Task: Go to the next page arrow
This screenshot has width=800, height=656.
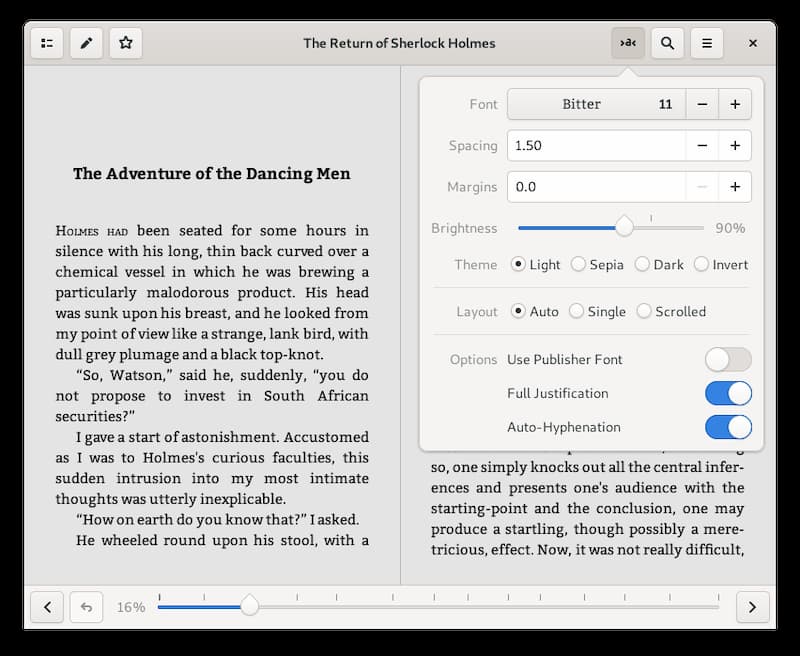Action: [753, 607]
